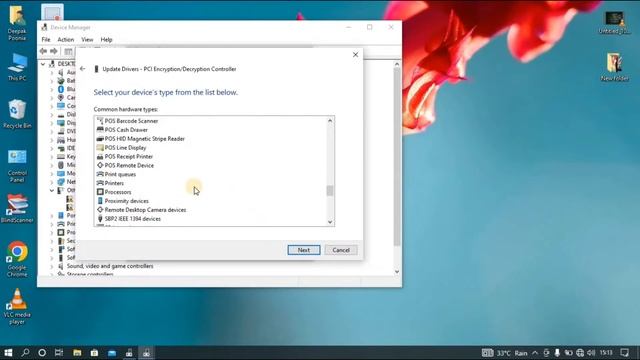Open network icon in system tray
This screenshot has height=360, width=640.
(580, 353)
